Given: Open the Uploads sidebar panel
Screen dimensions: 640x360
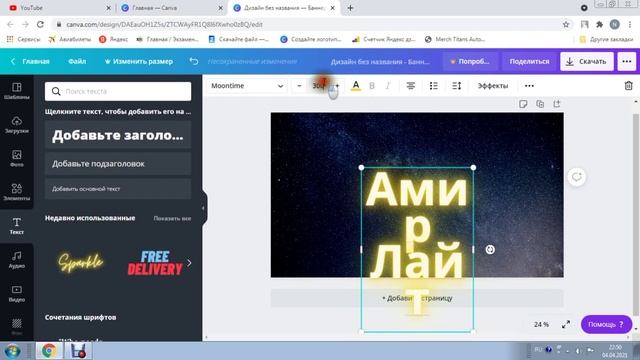Looking at the screenshot, I should (x=17, y=124).
